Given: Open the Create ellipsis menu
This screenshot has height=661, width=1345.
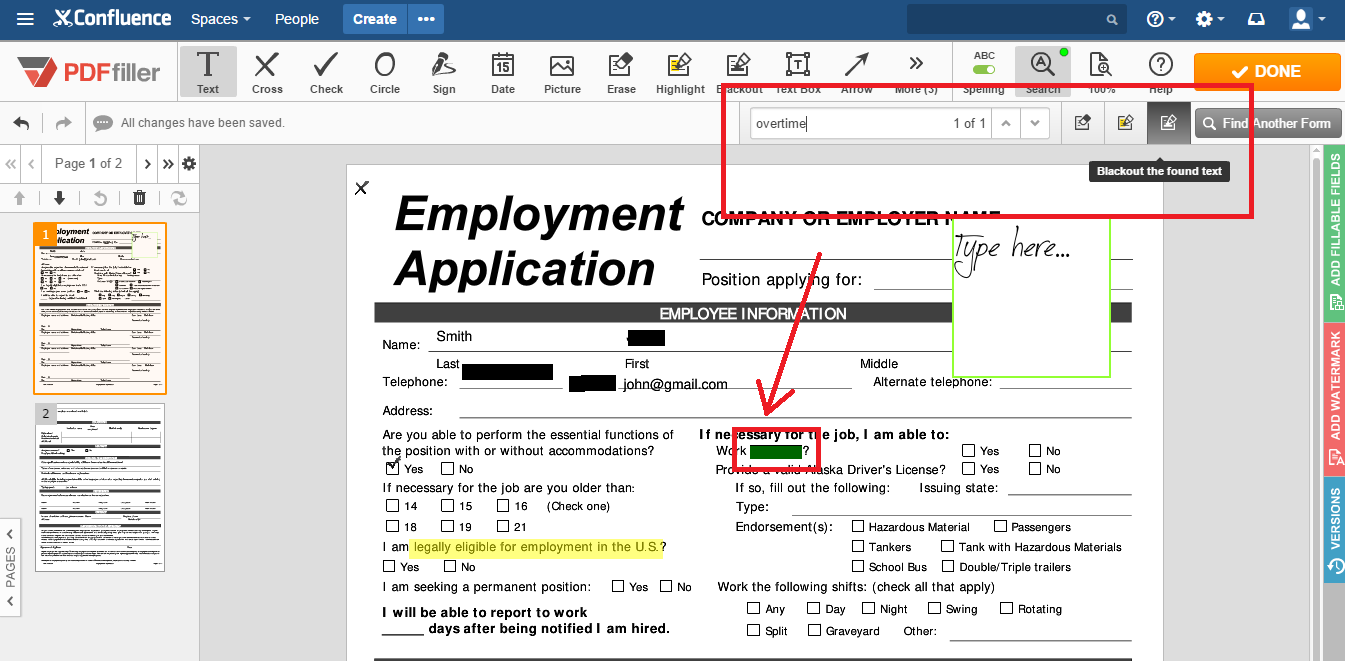Looking at the screenshot, I should click(427, 19).
